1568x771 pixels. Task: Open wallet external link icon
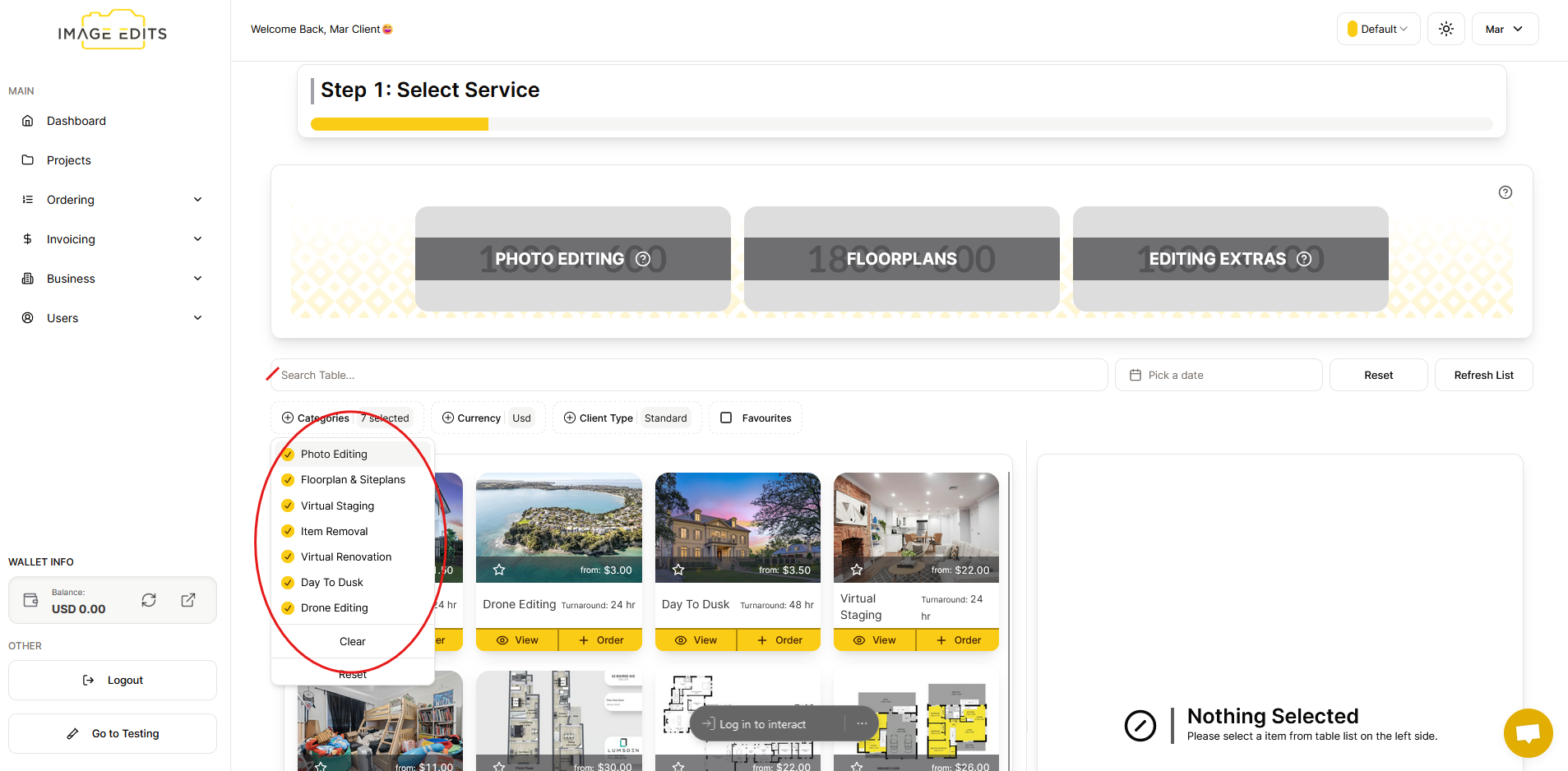tap(188, 600)
